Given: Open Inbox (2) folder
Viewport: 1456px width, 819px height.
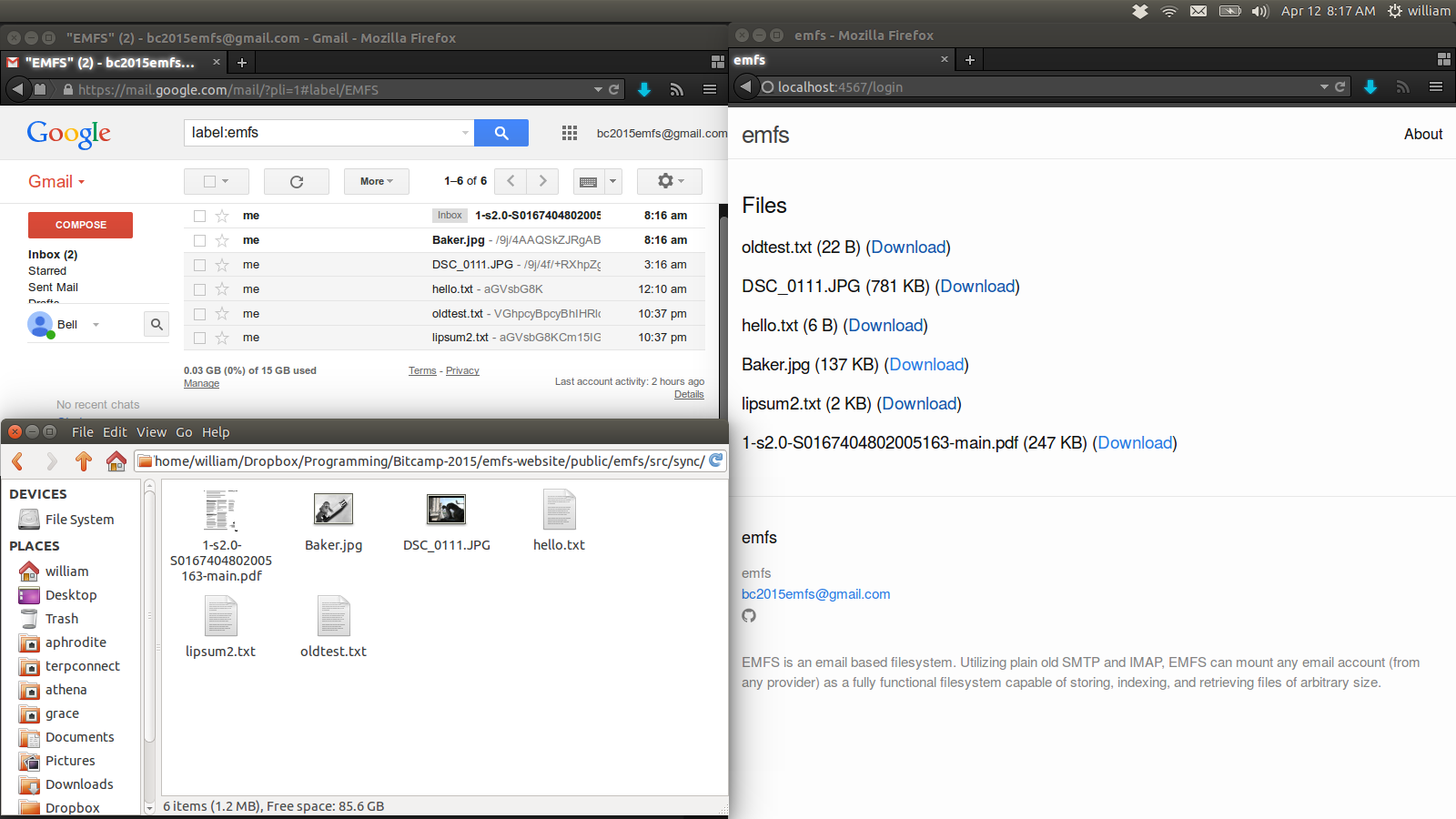Looking at the screenshot, I should (x=53, y=255).
